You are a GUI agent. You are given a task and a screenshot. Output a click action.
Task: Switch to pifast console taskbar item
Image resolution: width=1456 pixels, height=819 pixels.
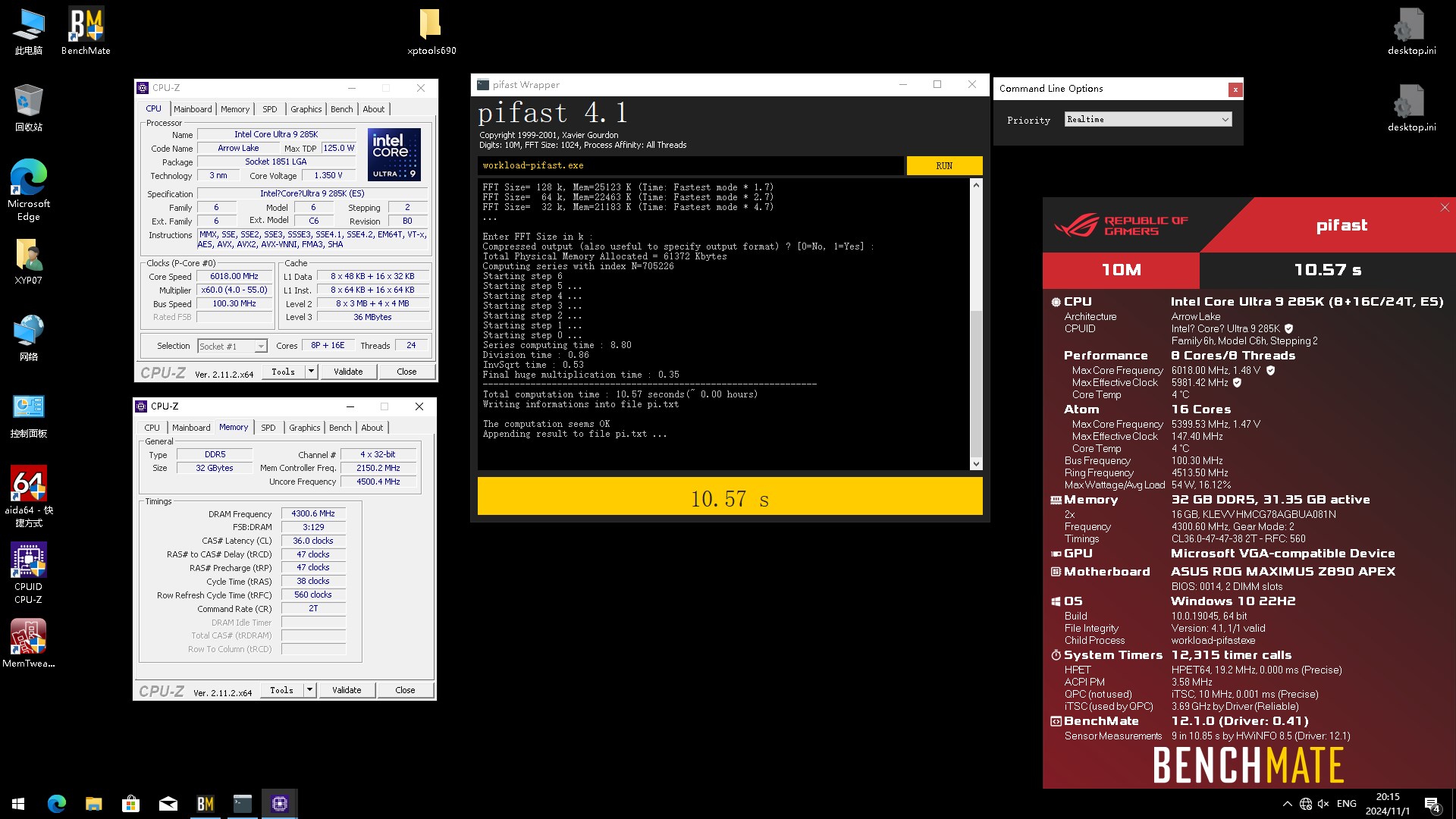point(242,804)
